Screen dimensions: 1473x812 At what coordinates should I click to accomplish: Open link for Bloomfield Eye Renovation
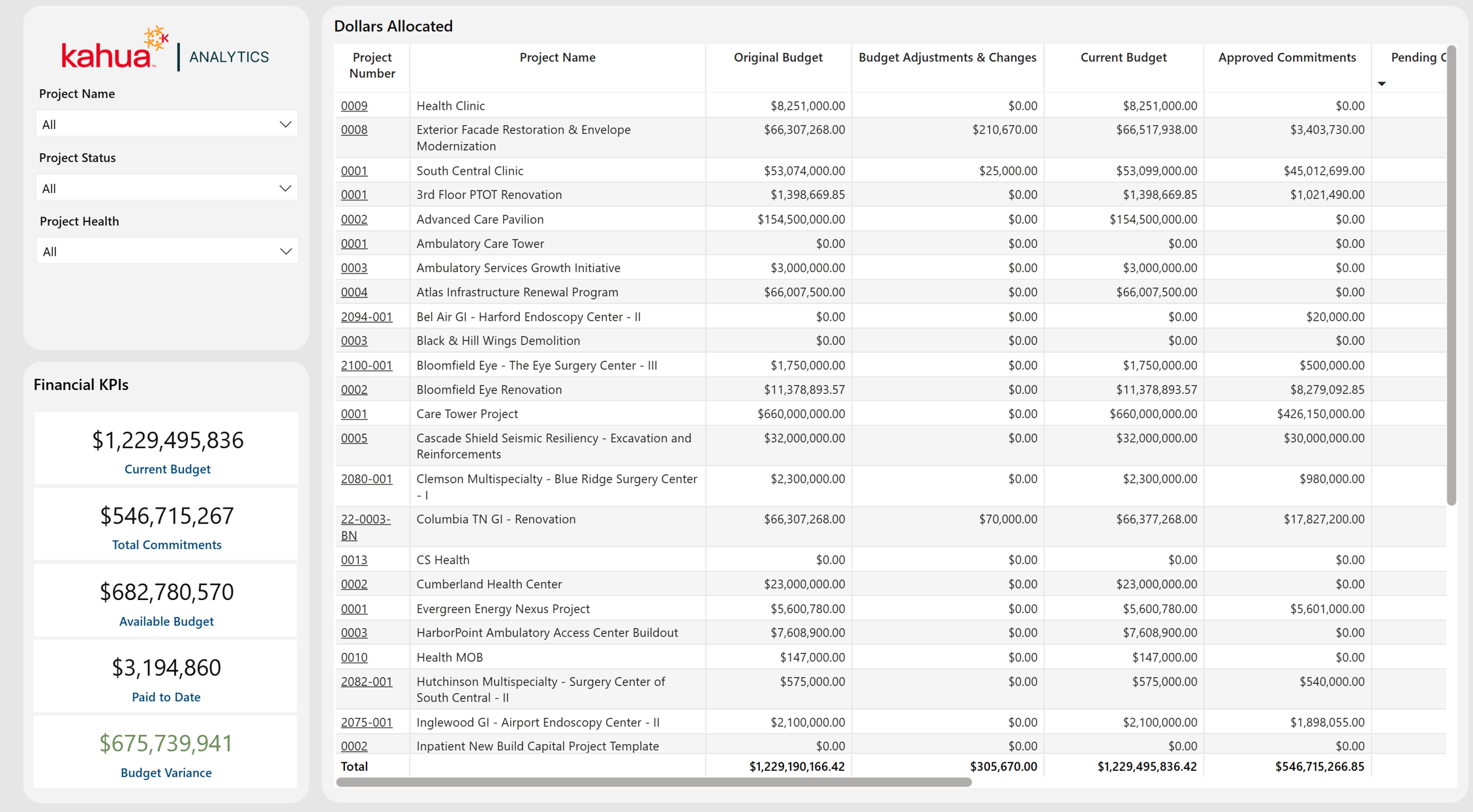354,390
